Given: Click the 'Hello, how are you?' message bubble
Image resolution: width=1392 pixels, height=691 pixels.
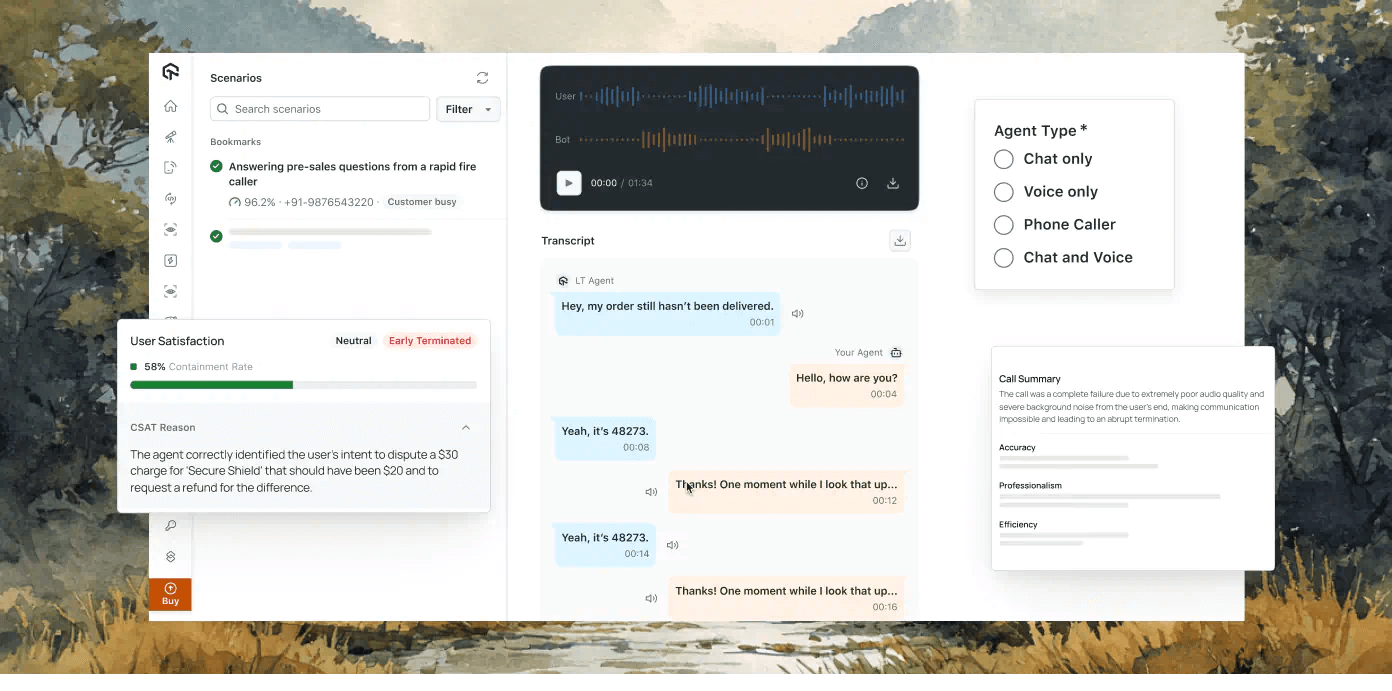Looking at the screenshot, I should (847, 385).
